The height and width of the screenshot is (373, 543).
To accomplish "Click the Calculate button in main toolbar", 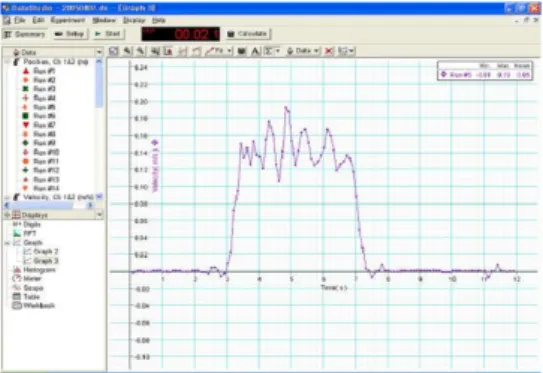I will (248, 34).
